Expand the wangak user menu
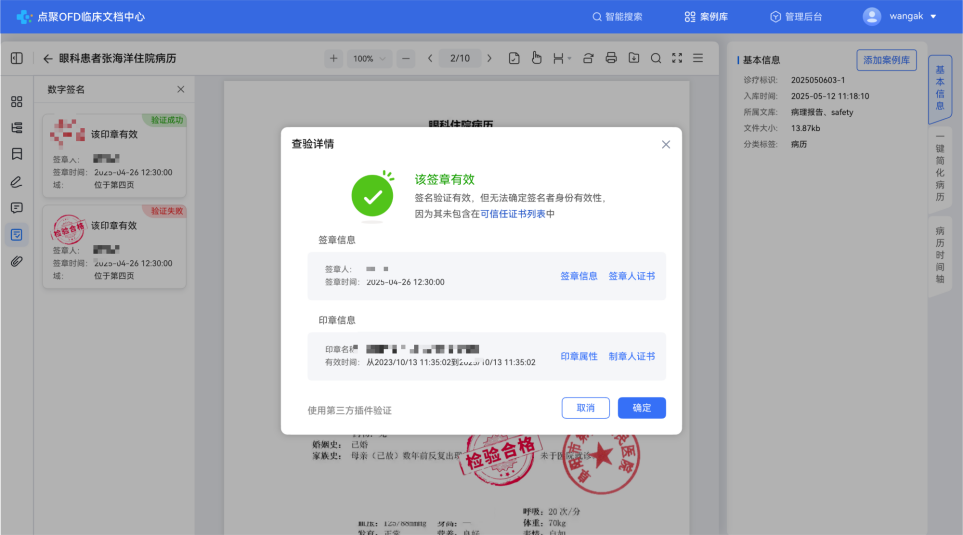 900,16
